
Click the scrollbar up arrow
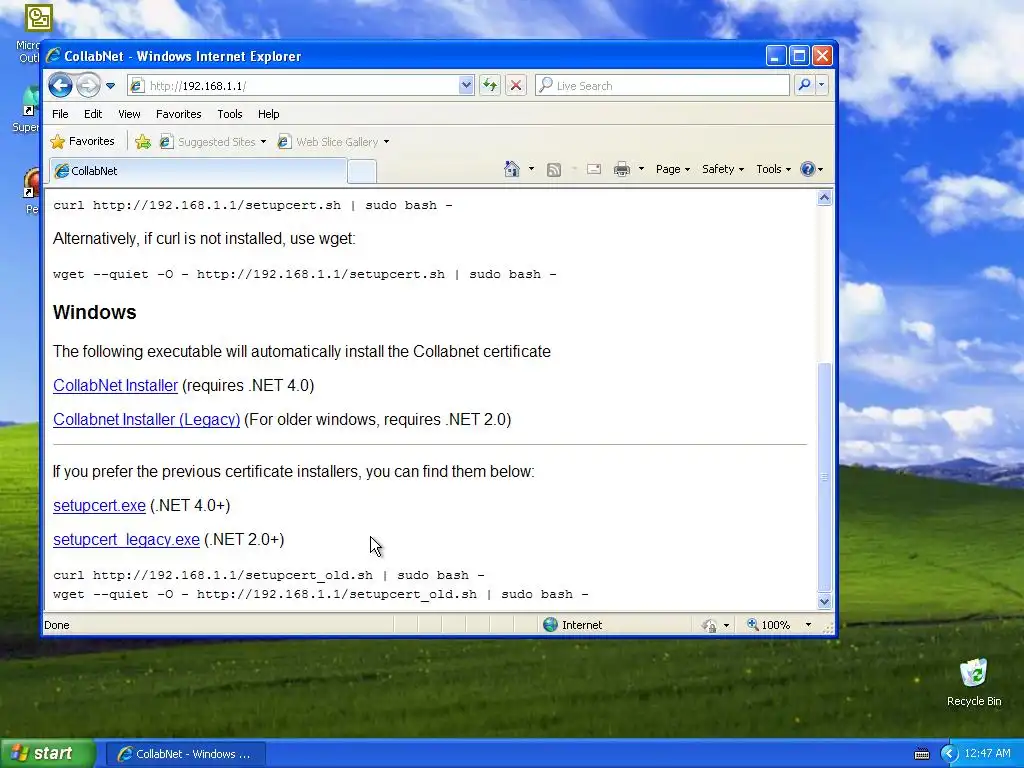[x=824, y=197]
